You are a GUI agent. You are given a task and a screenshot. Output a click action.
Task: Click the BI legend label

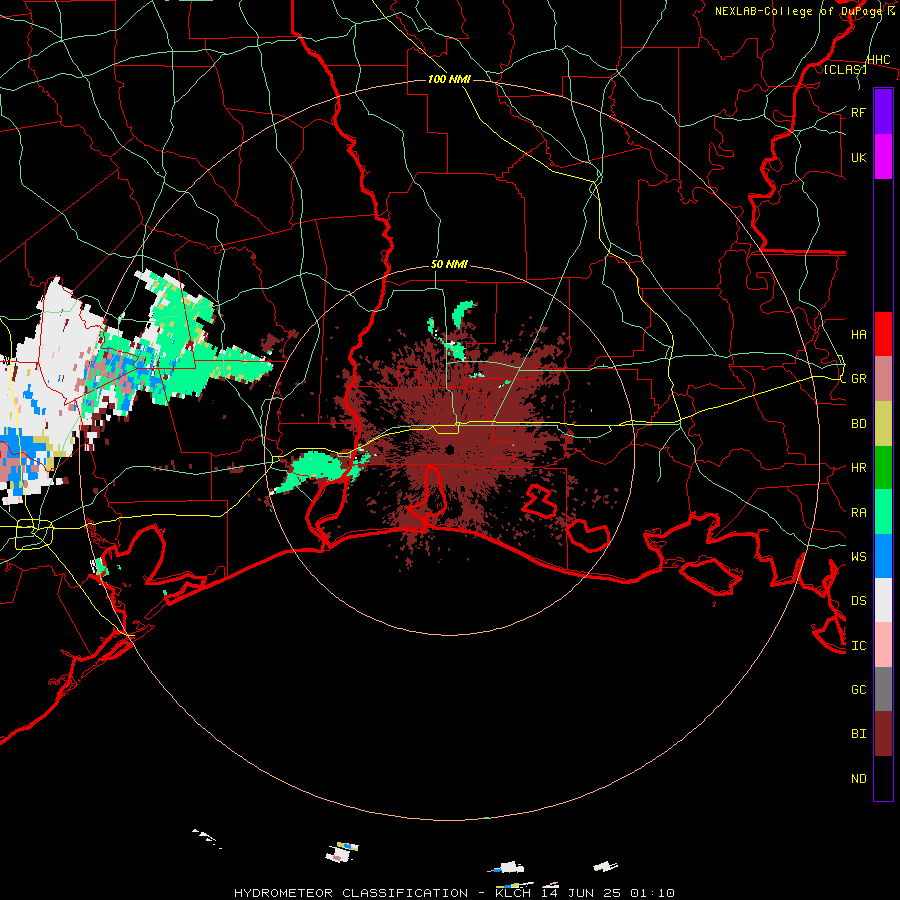859,734
